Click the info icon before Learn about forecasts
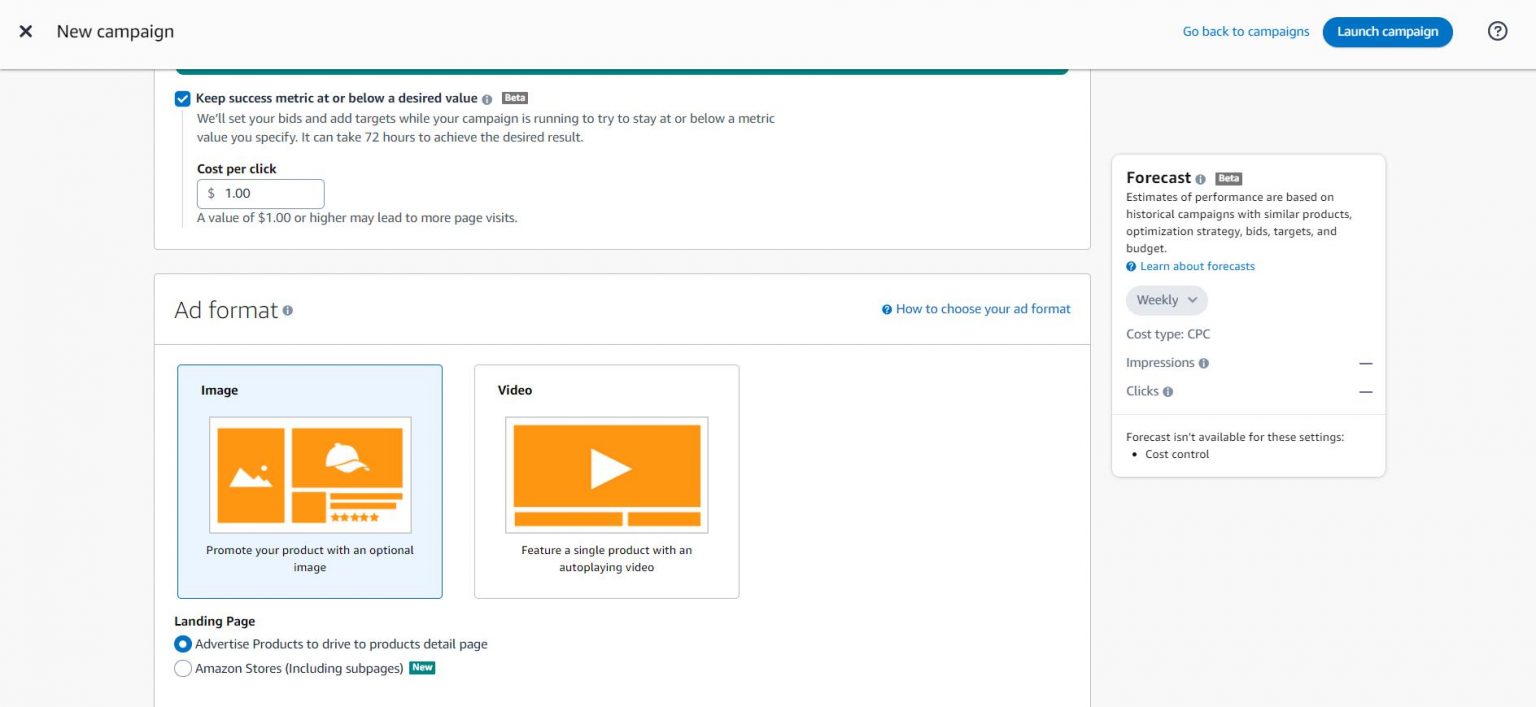Viewport: 1536px width, 707px height. (x=1131, y=266)
